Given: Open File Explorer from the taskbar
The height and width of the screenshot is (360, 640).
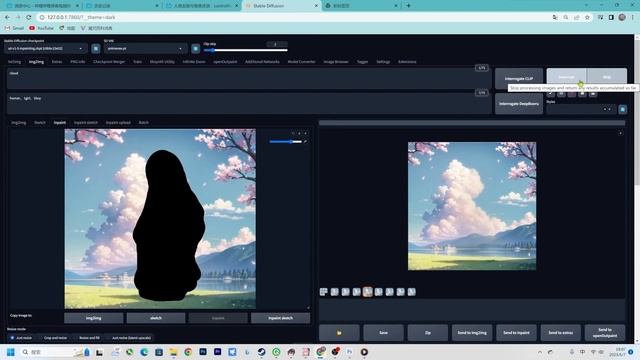Looking at the screenshot, I should click(x=173, y=352).
